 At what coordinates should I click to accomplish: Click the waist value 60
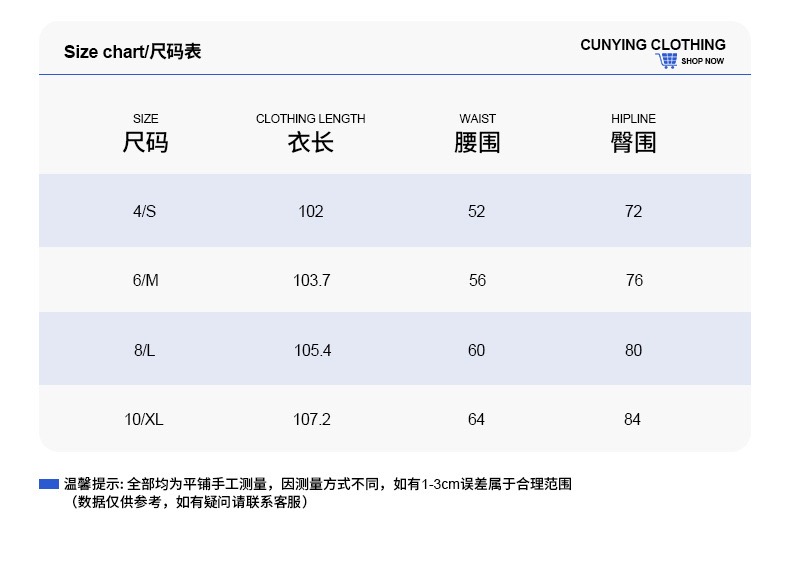pyautogui.click(x=476, y=350)
